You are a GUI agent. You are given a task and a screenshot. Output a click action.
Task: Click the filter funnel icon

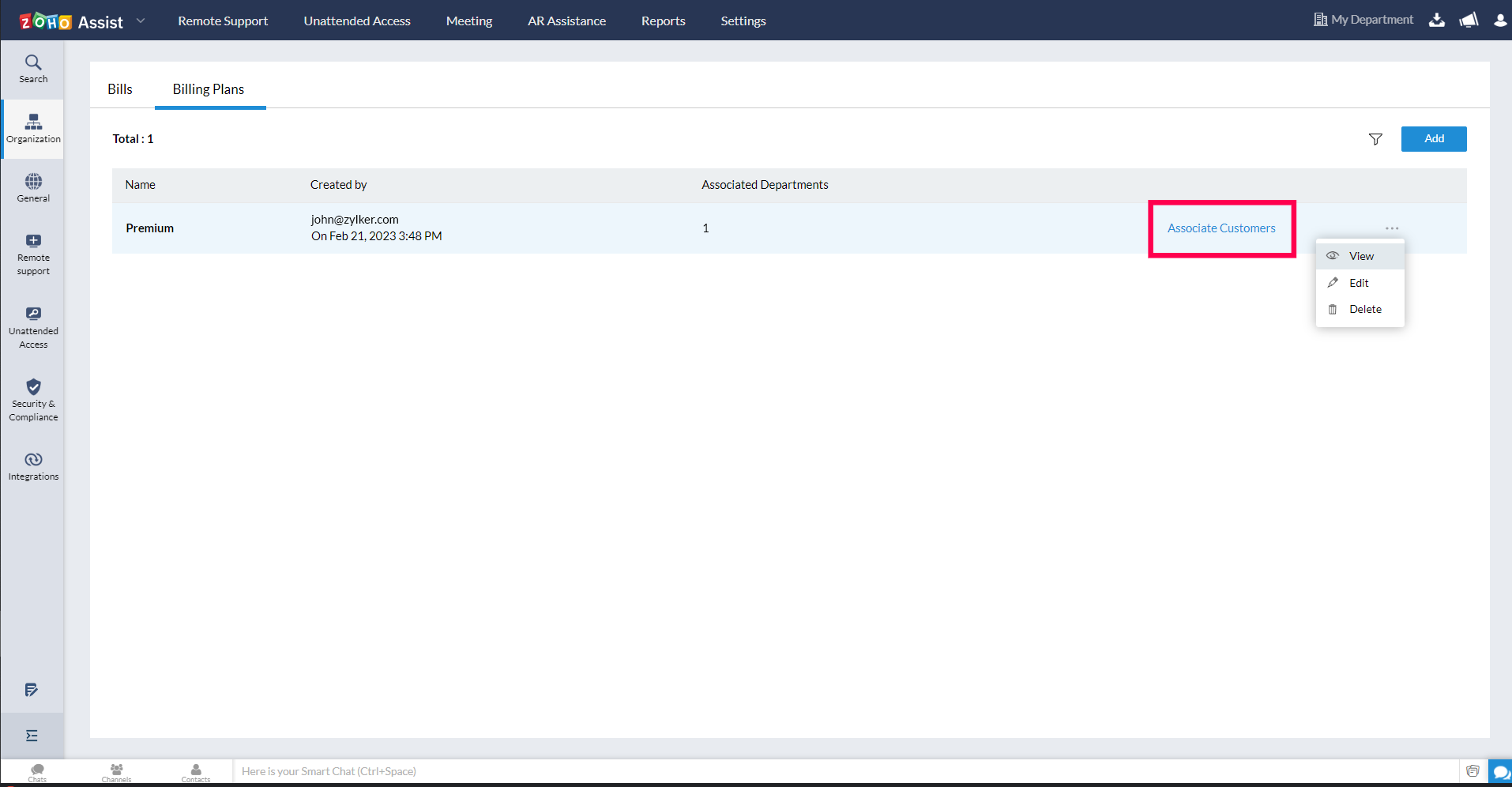tap(1375, 139)
